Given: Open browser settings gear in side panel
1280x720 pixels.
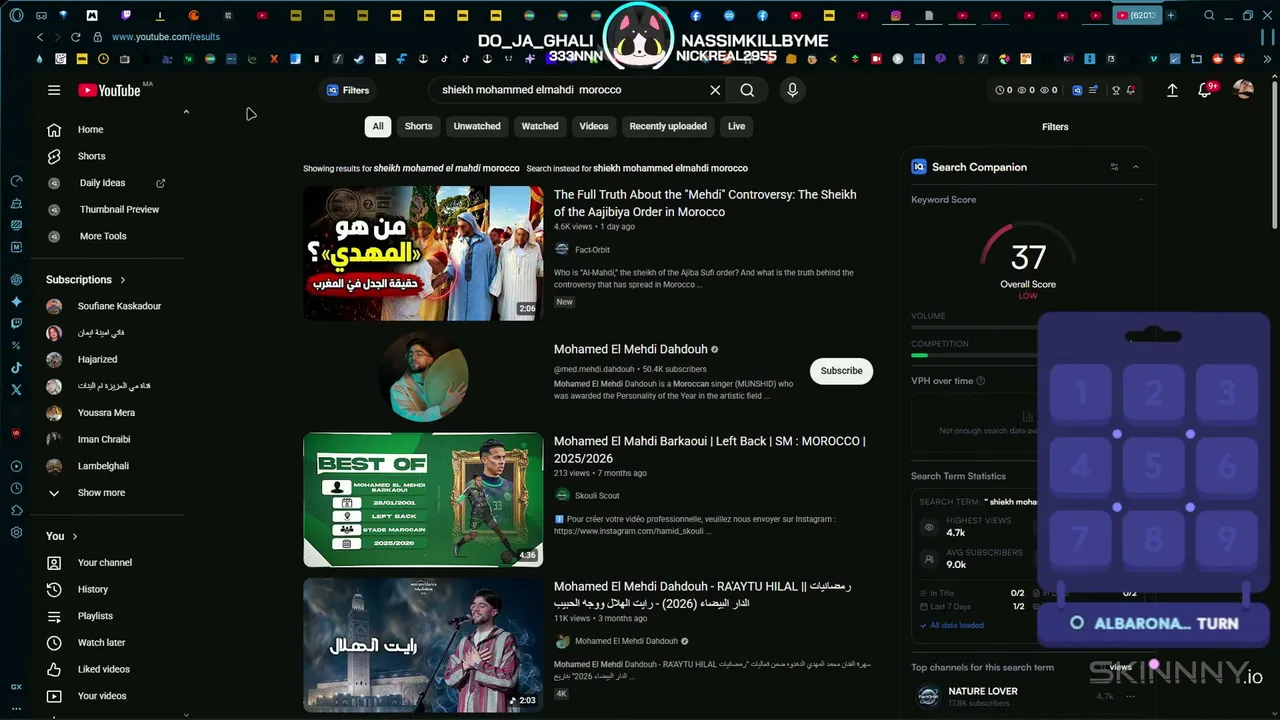Looking at the screenshot, I should click(x=16, y=532).
